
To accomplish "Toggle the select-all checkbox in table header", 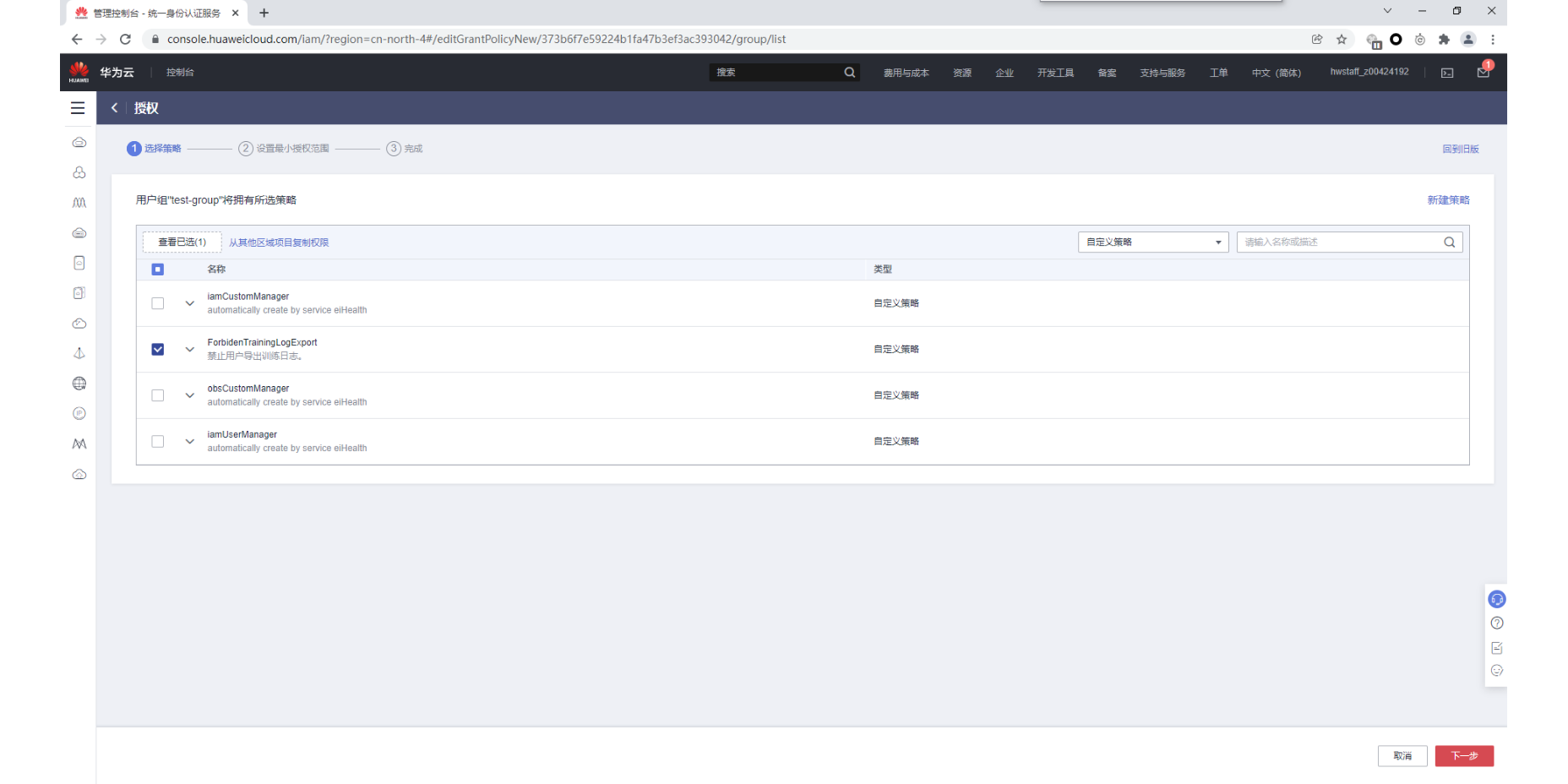I will (158, 269).
